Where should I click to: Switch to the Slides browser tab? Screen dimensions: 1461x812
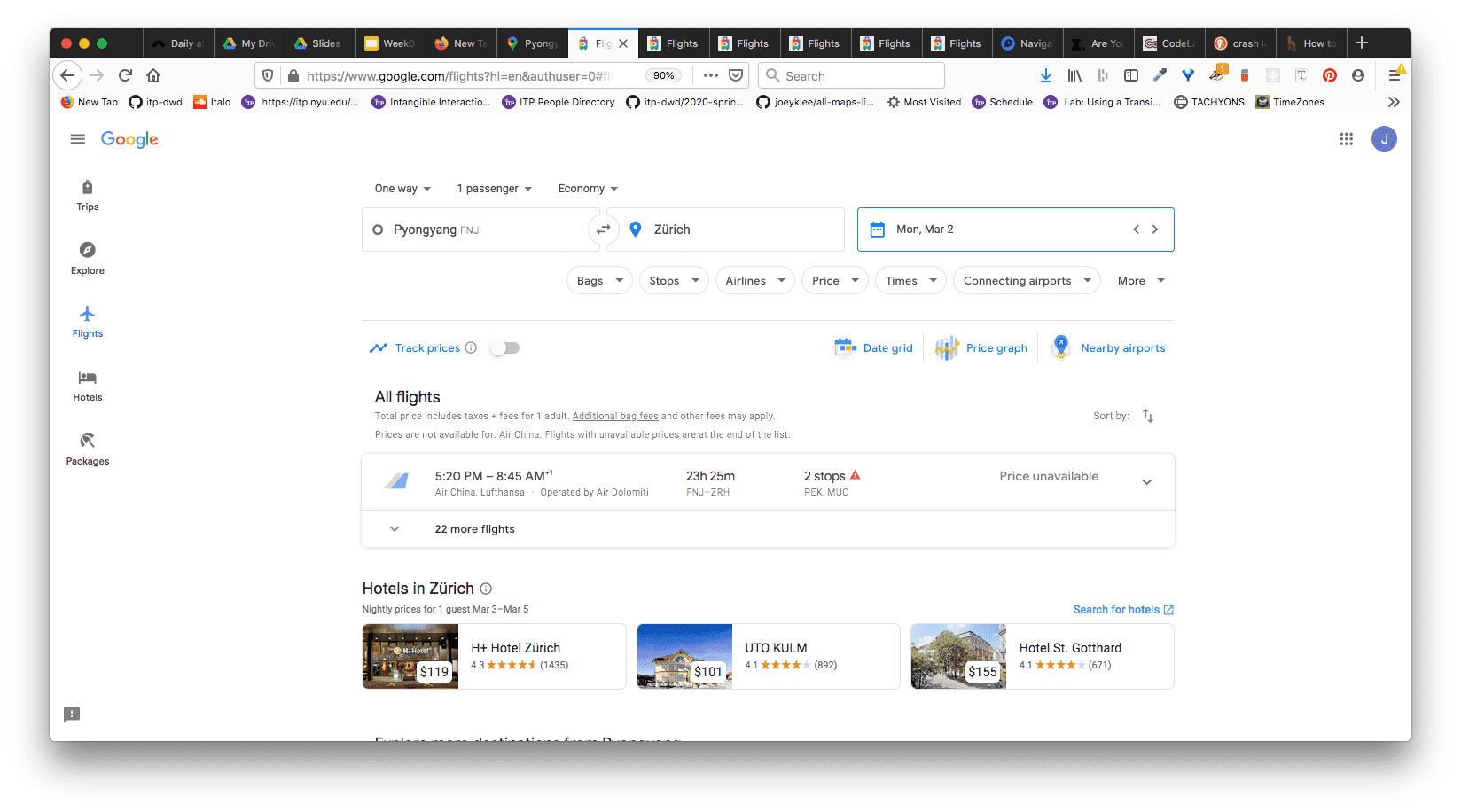[319, 43]
